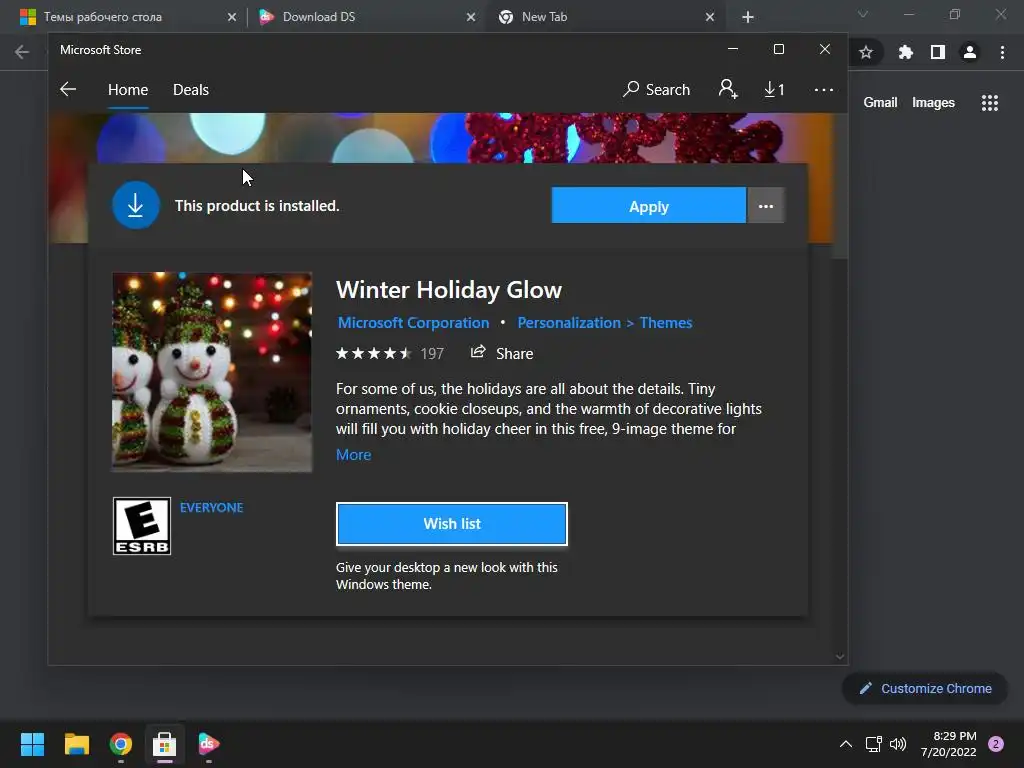Open the Personalization > Themes category link
This screenshot has height=768, width=1024.
point(605,323)
